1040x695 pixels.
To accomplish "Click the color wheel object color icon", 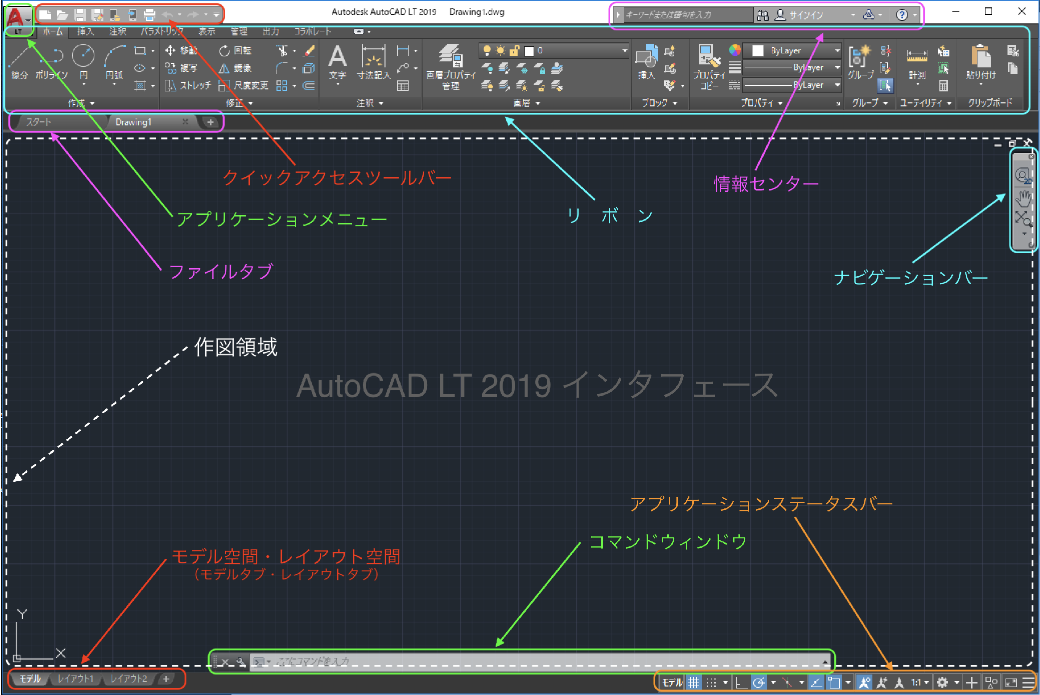I will tap(735, 50).
